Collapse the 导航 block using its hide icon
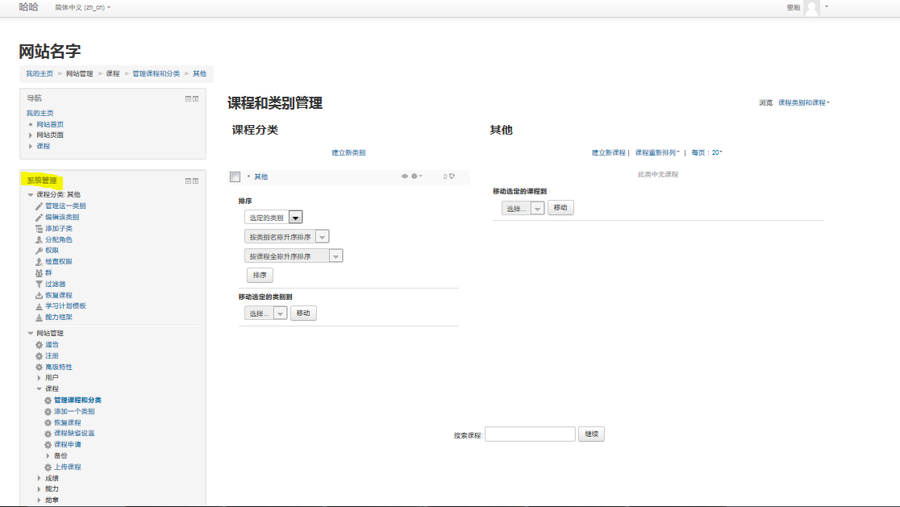This screenshot has height=507, width=900. pyautogui.click(x=188, y=99)
